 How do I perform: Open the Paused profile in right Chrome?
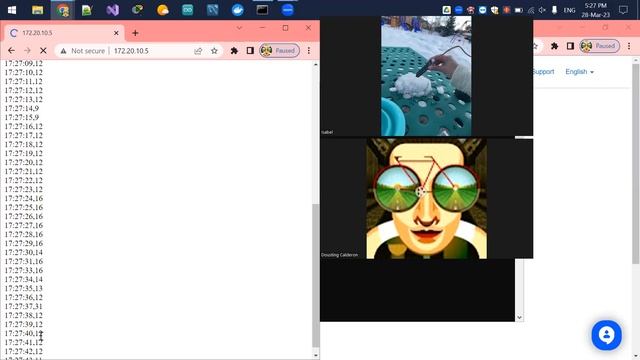[600, 46]
